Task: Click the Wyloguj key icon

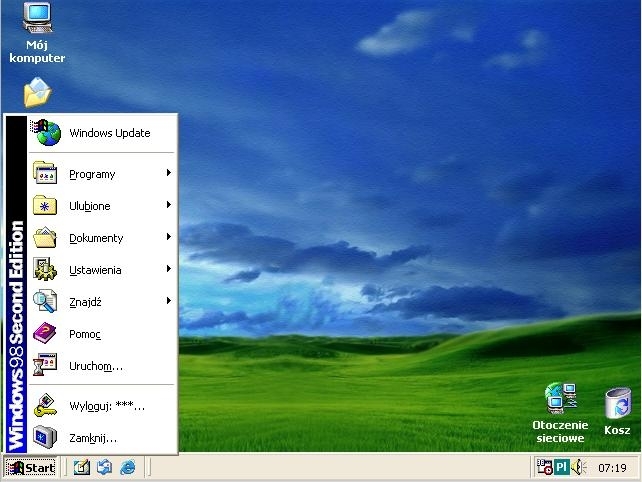Action: coord(45,405)
